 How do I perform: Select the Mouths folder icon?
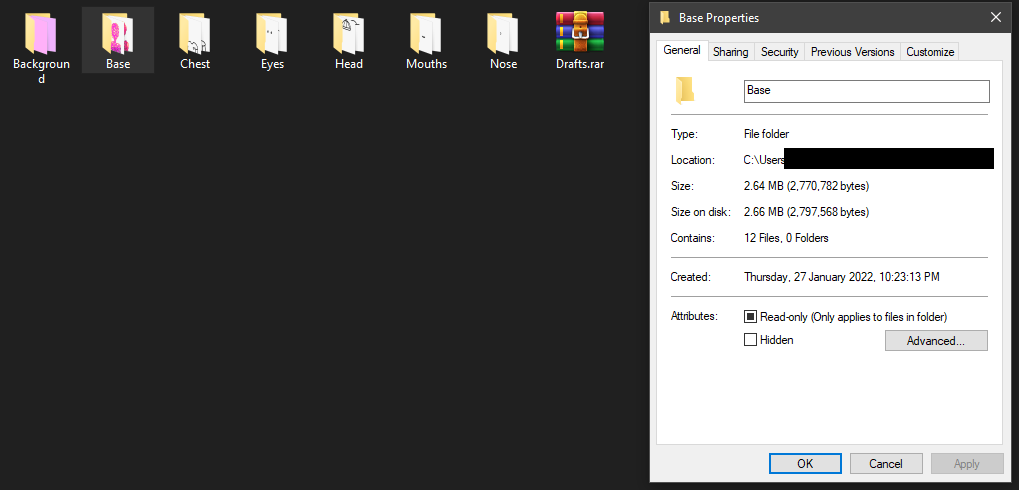tap(426, 33)
